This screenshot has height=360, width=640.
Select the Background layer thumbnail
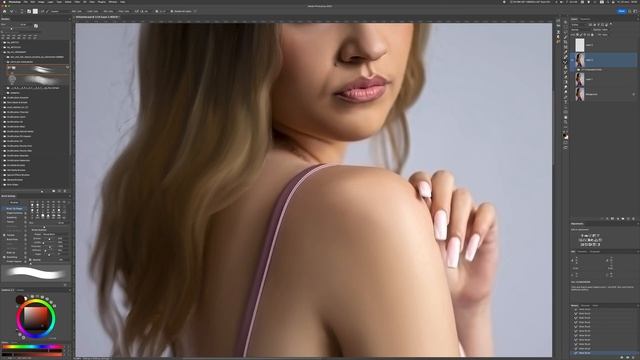580,94
